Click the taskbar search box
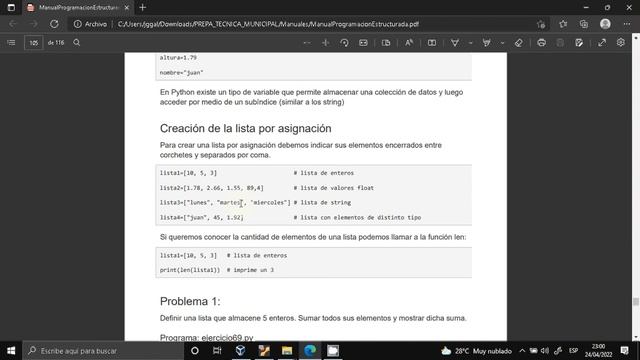The width and height of the screenshot is (640, 360). click(x=103, y=351)
